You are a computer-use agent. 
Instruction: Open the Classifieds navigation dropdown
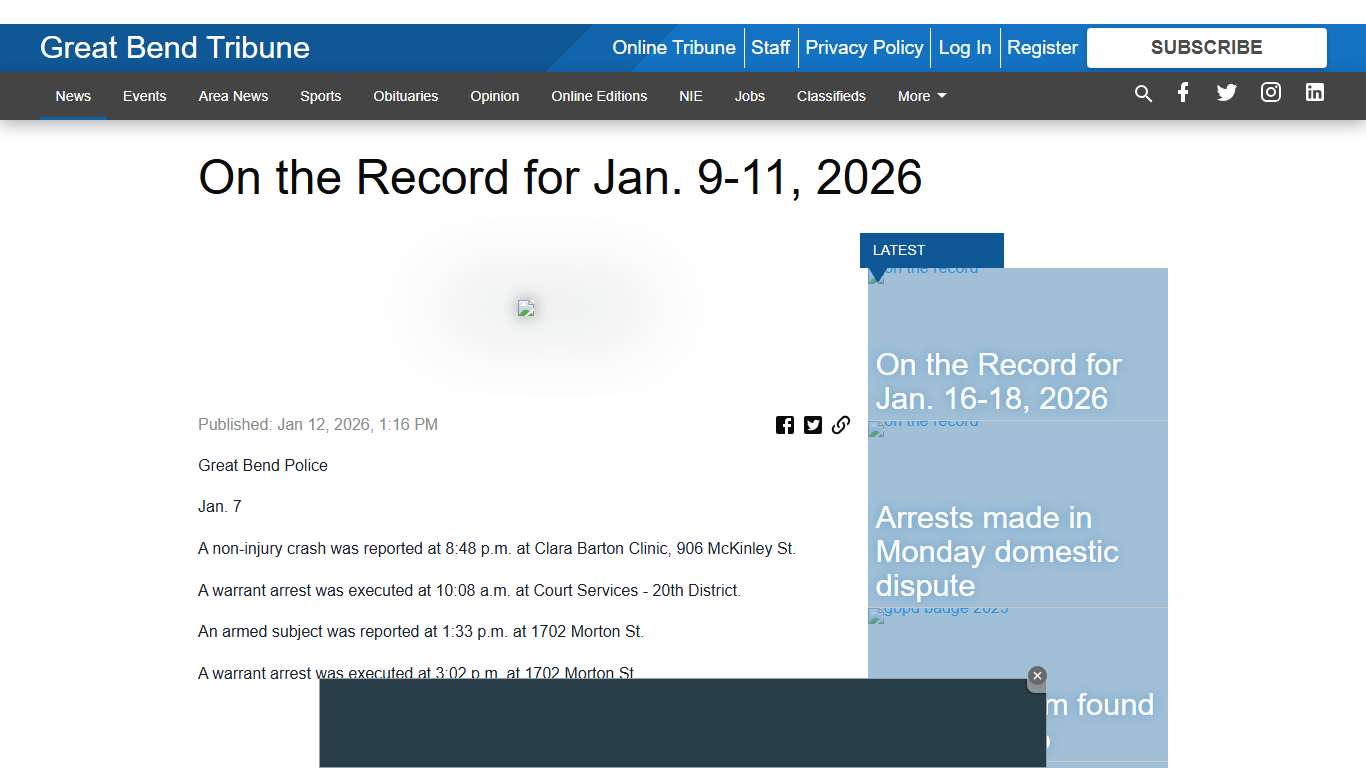(831, 96)
